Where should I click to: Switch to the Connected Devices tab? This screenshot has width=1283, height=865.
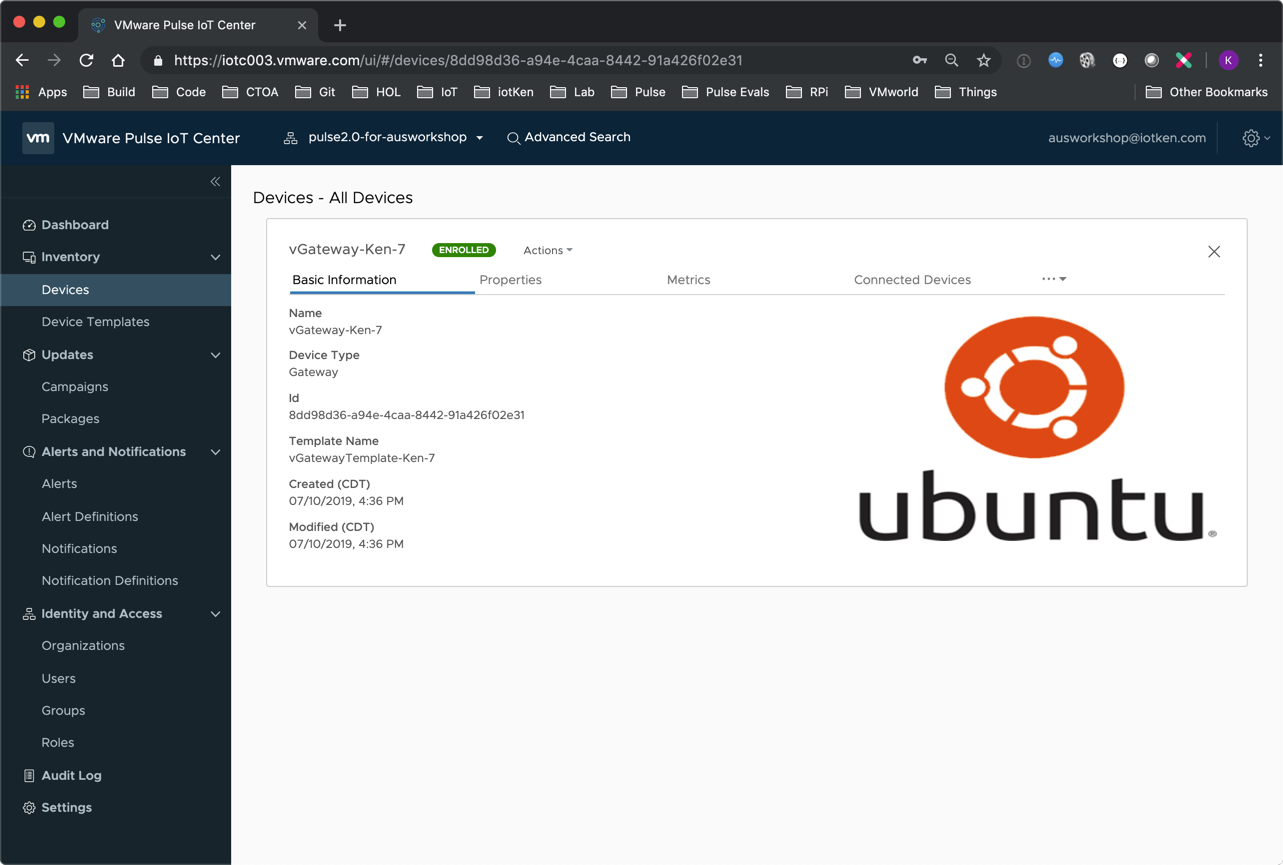pos(911,280)
